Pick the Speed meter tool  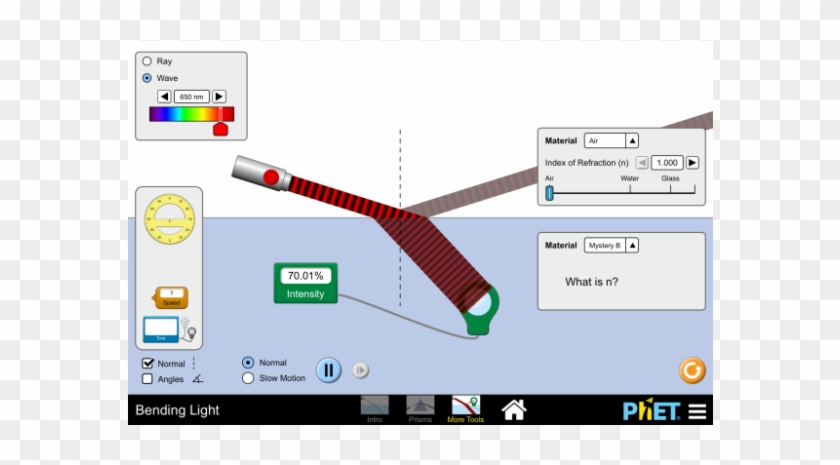[170, 298]
